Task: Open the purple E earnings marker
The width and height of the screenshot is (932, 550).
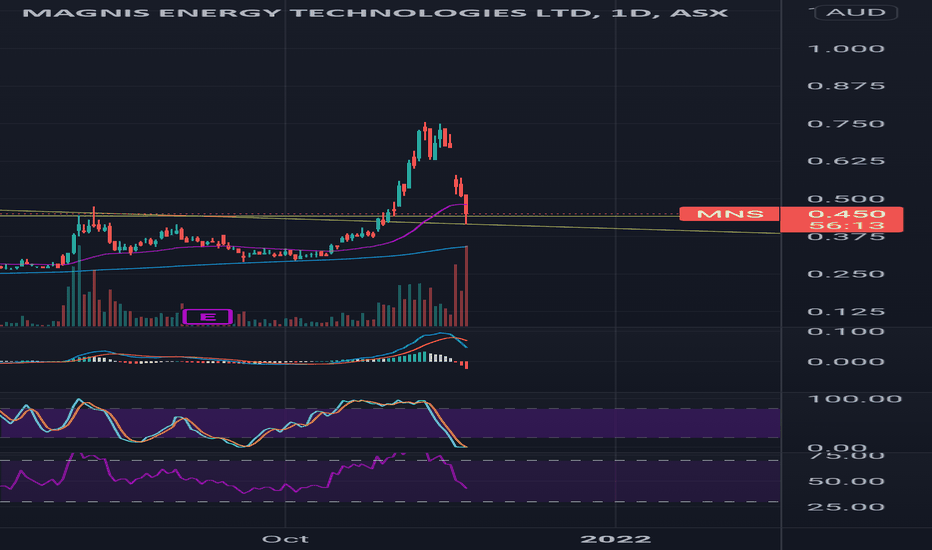Action: [x=207, y=317]
